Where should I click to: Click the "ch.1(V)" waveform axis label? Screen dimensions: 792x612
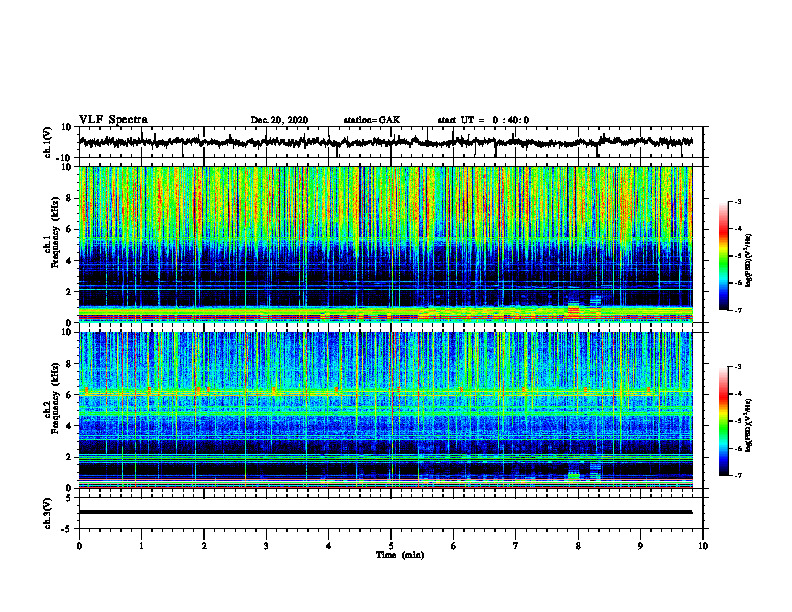(48, 142)
